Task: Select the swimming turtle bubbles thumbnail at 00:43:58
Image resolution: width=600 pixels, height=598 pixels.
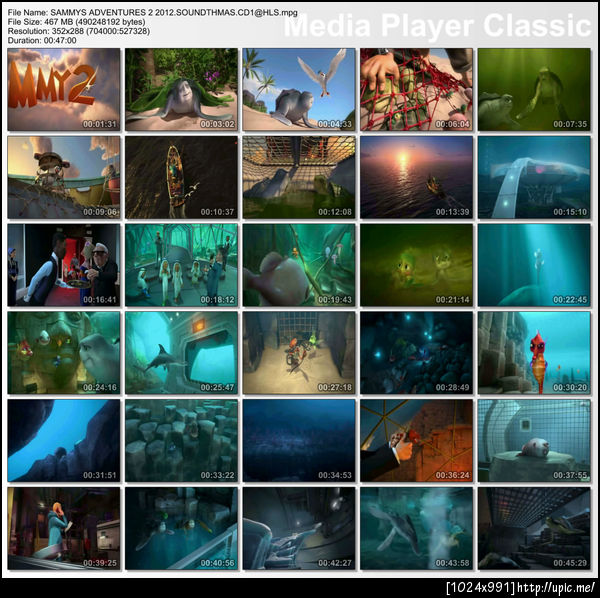Action: 416,528
